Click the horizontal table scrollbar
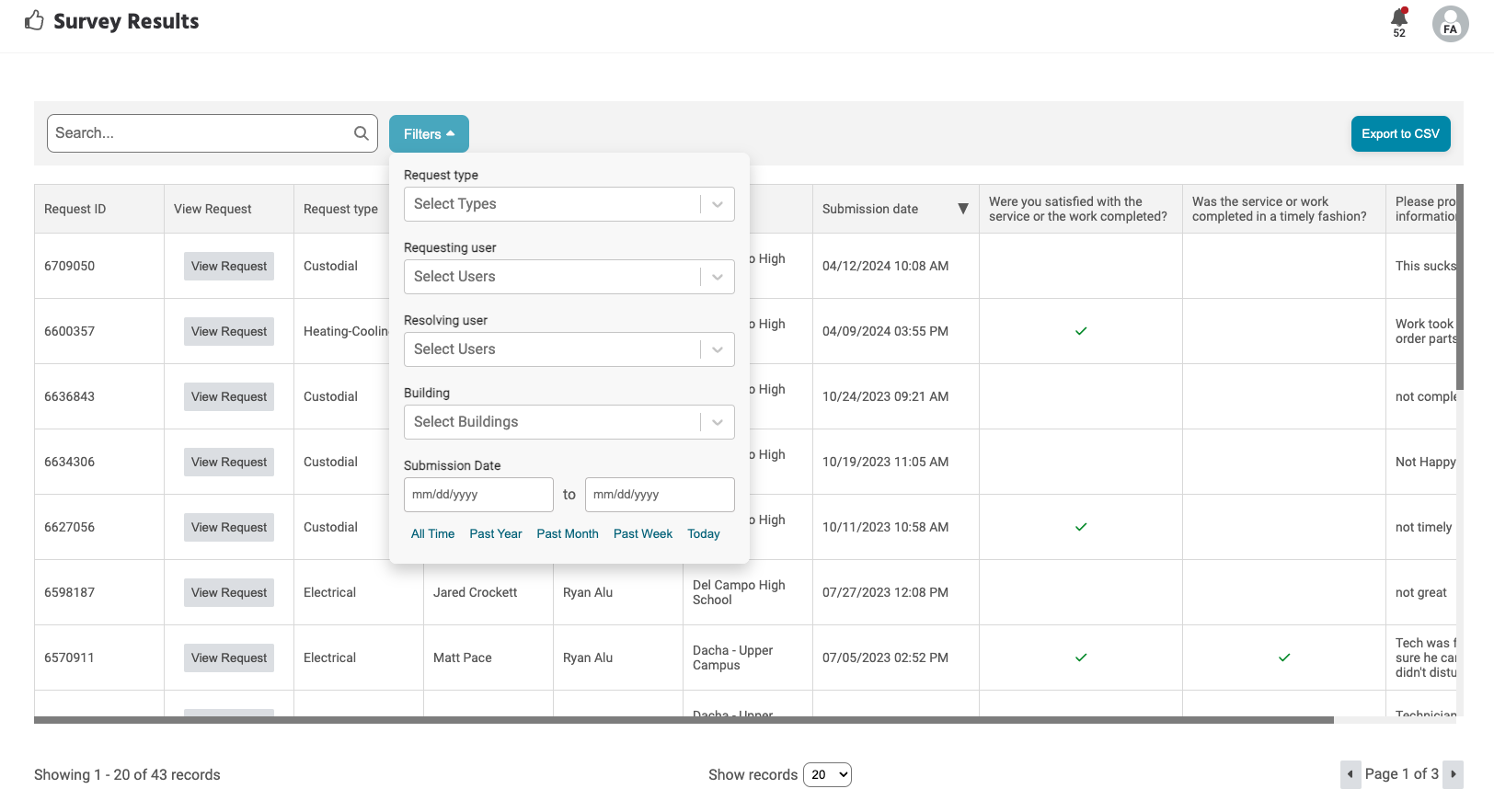 click(x=683, y=720)
